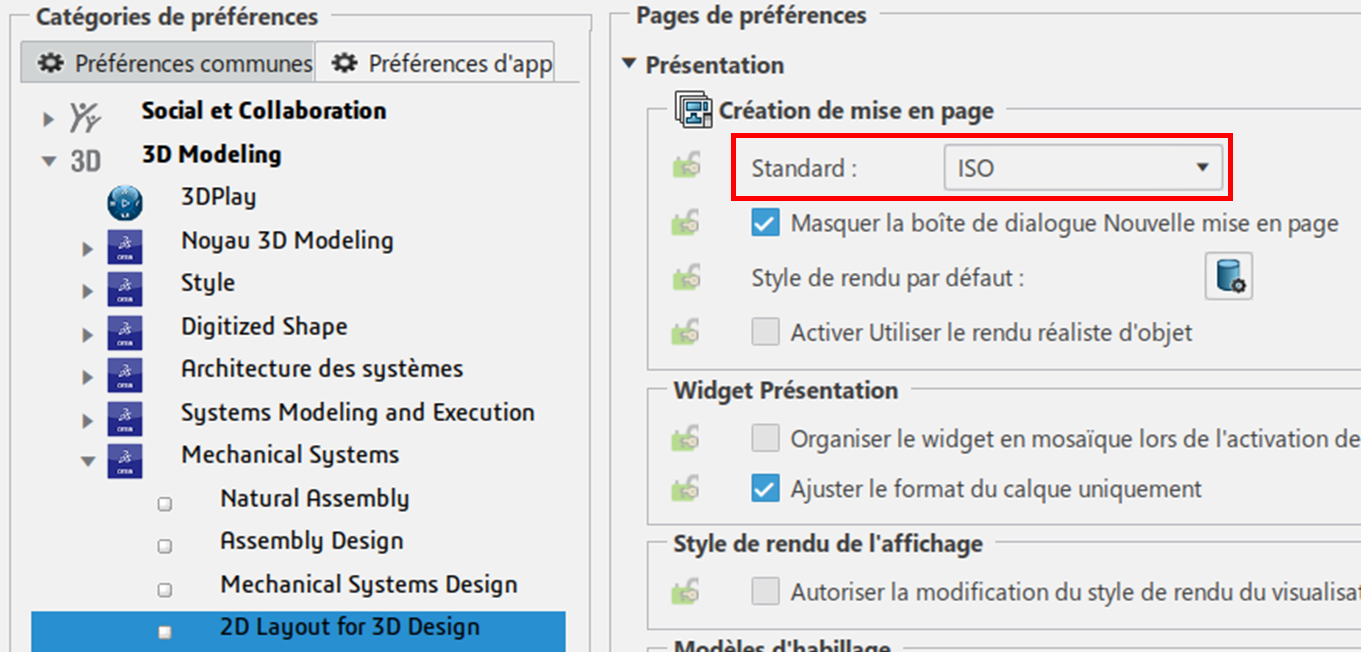Collapse the Présentation section triangle
Image resolution: width=1361 pixels, height=652 pixels.
coord(629,65)
